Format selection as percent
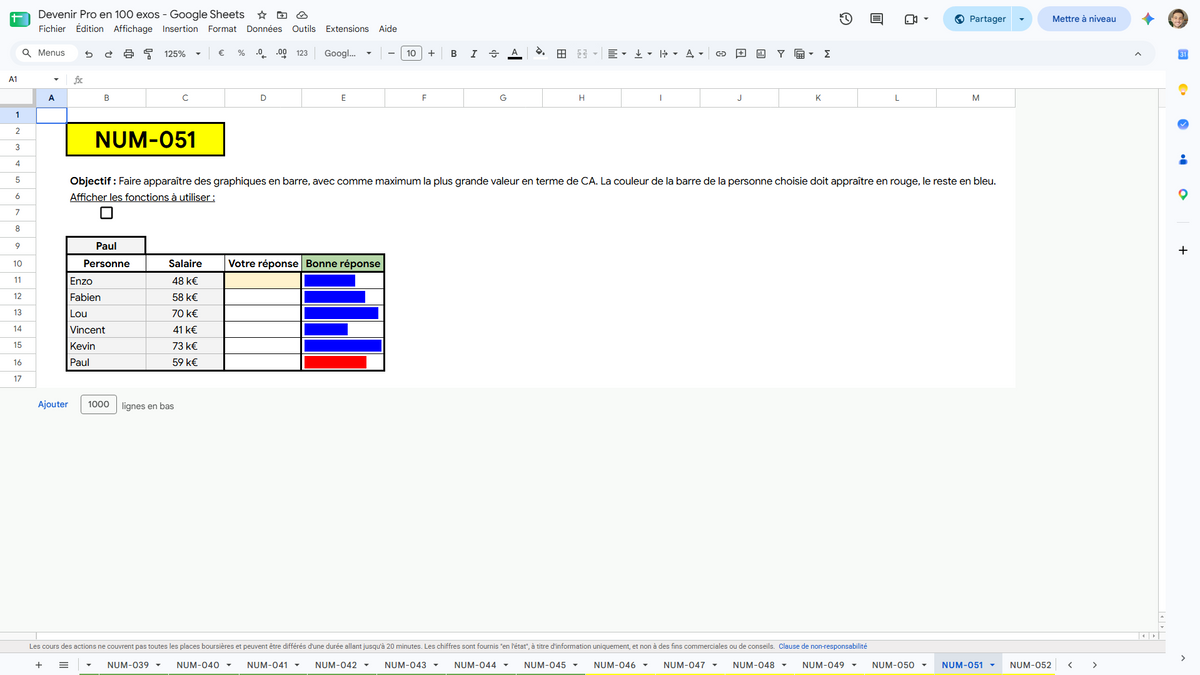The image size is (1200, 675). click(241, 54)
